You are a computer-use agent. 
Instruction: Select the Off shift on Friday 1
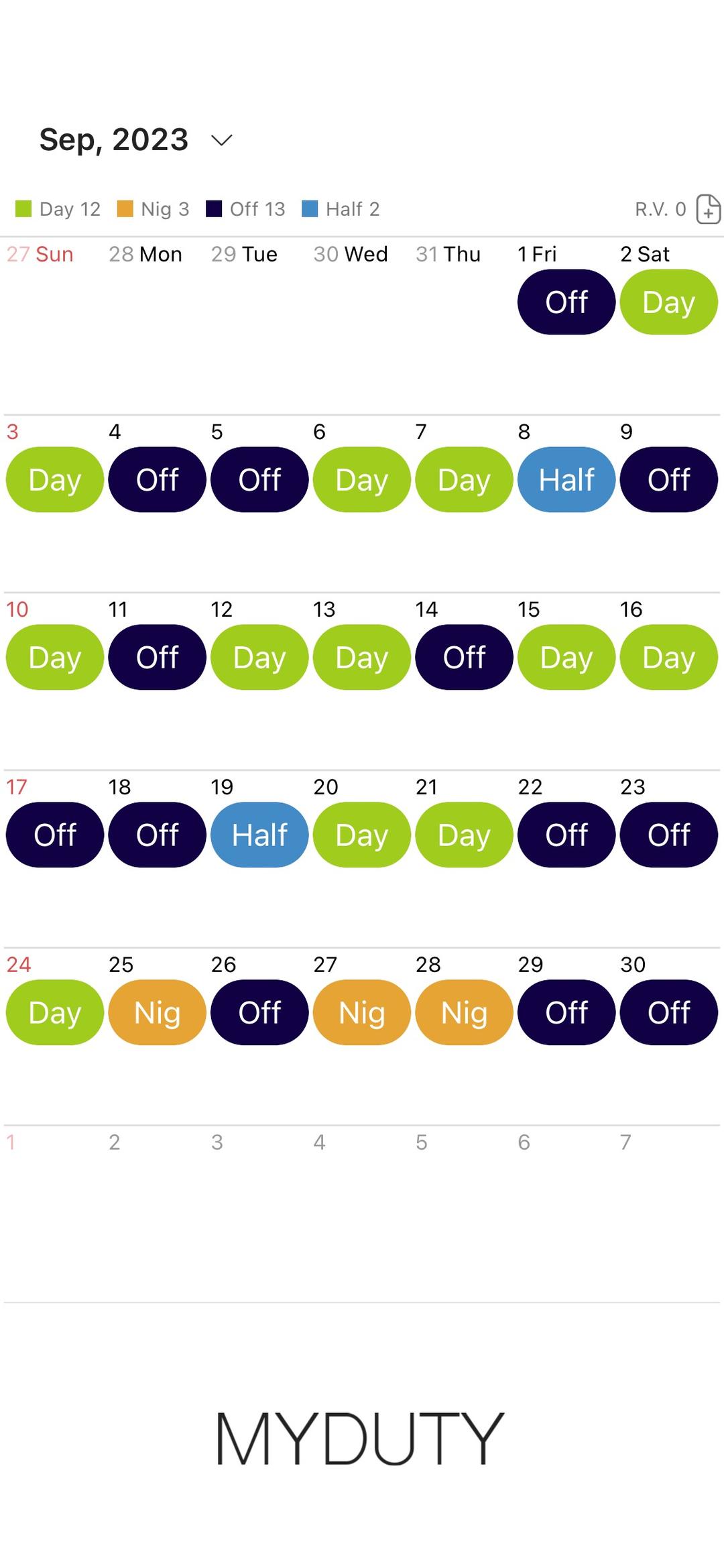566,302
